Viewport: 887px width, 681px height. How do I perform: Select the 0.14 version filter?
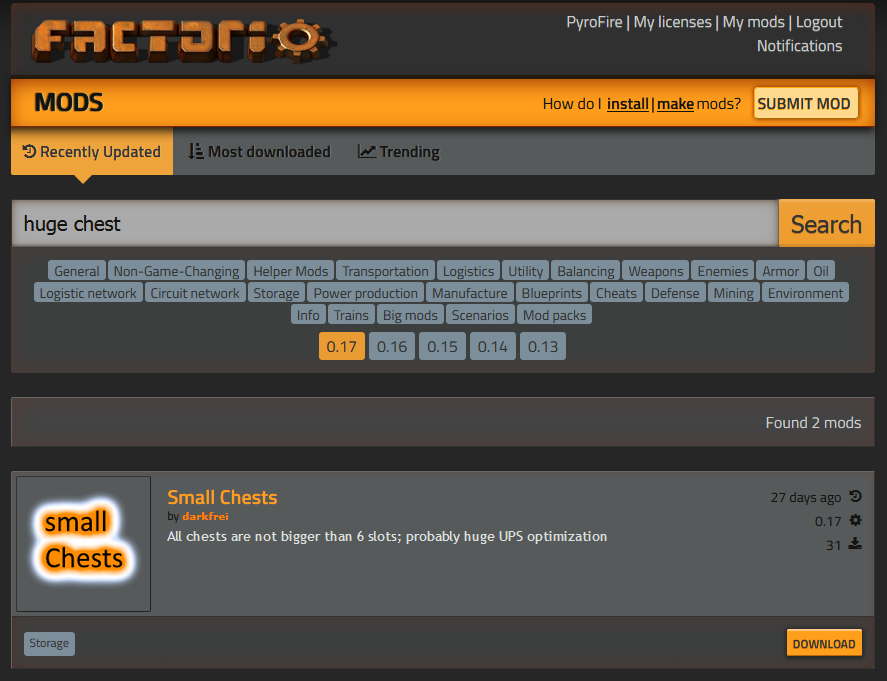493,346
